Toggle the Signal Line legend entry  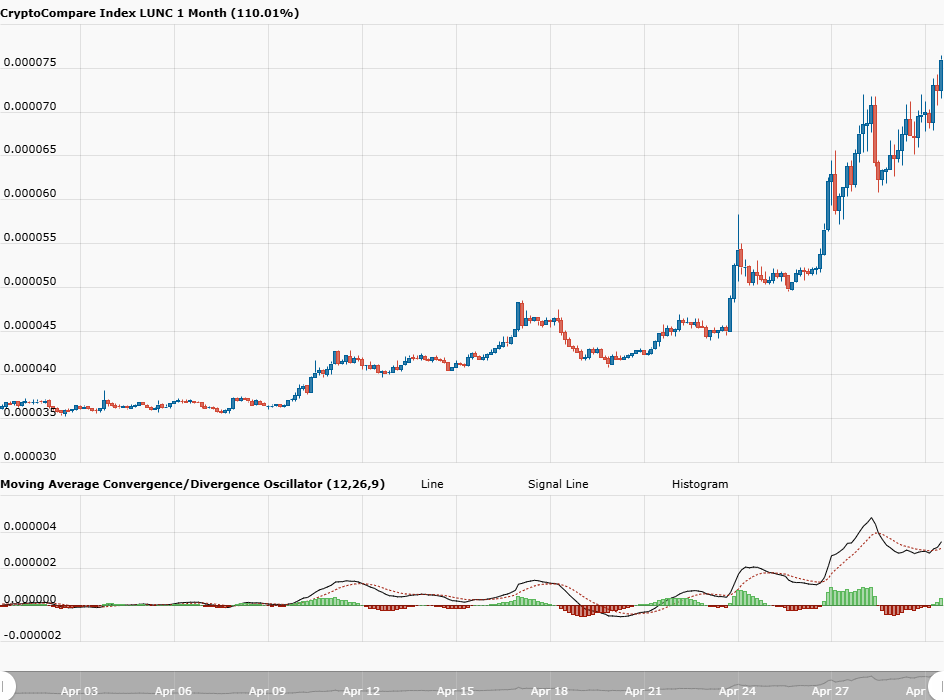click(557, 484)
